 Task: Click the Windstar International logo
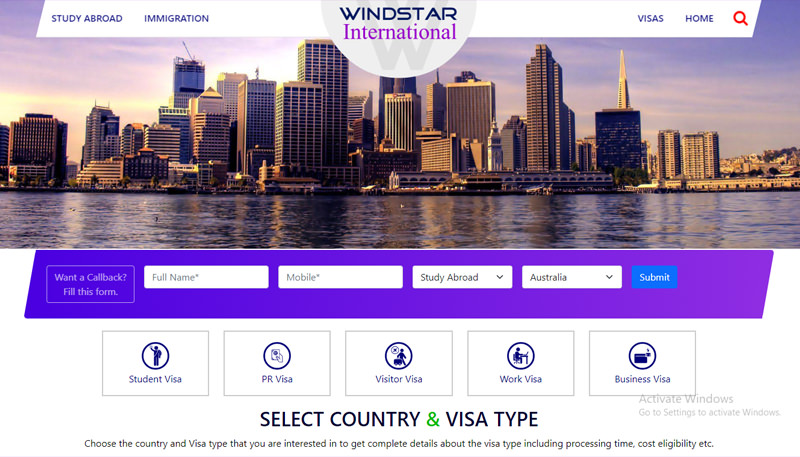click(x=399, y=23)
